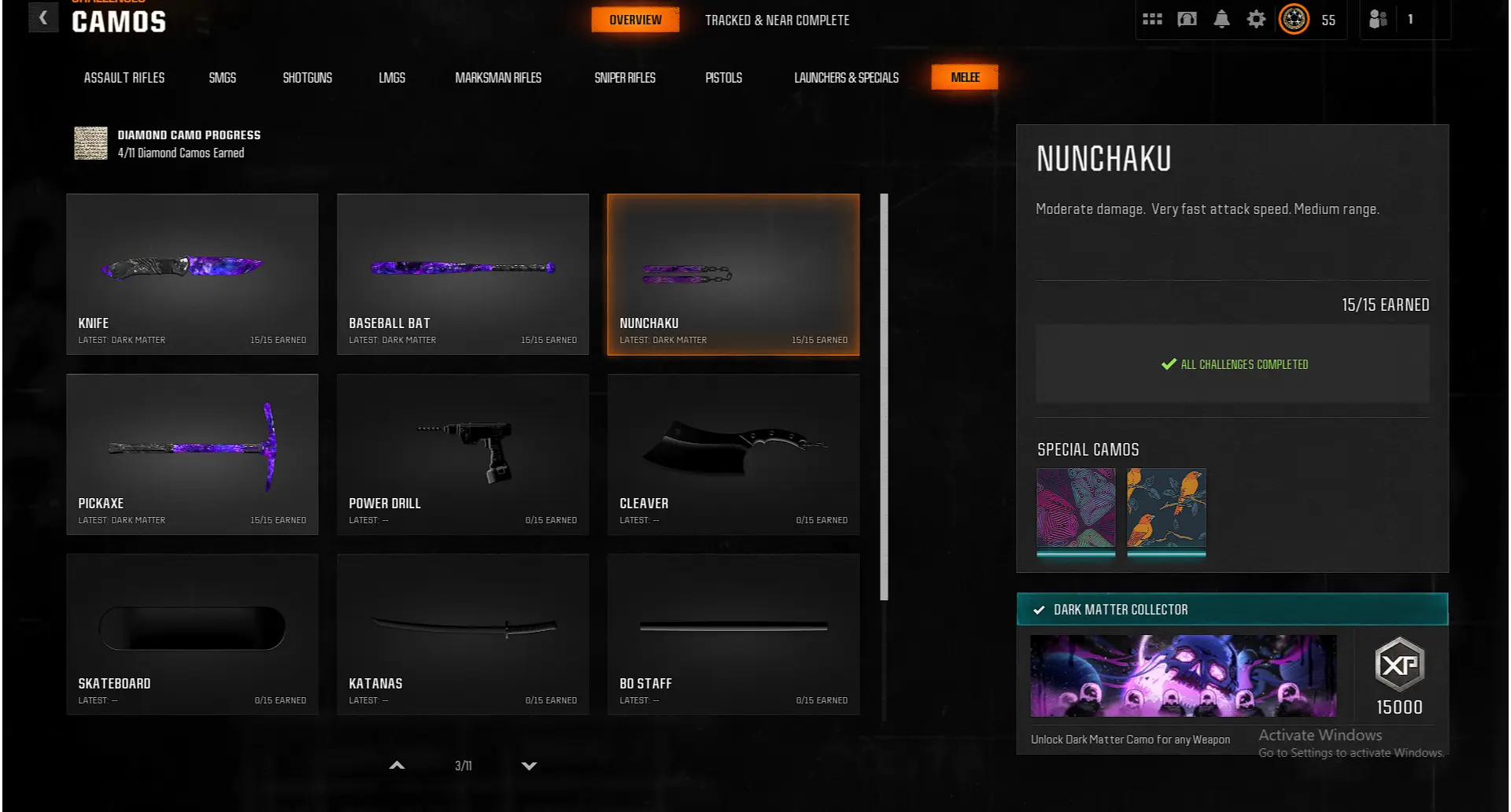Select the Skateboard weapon card
The image size is (1511, 812).
(193, 635)
